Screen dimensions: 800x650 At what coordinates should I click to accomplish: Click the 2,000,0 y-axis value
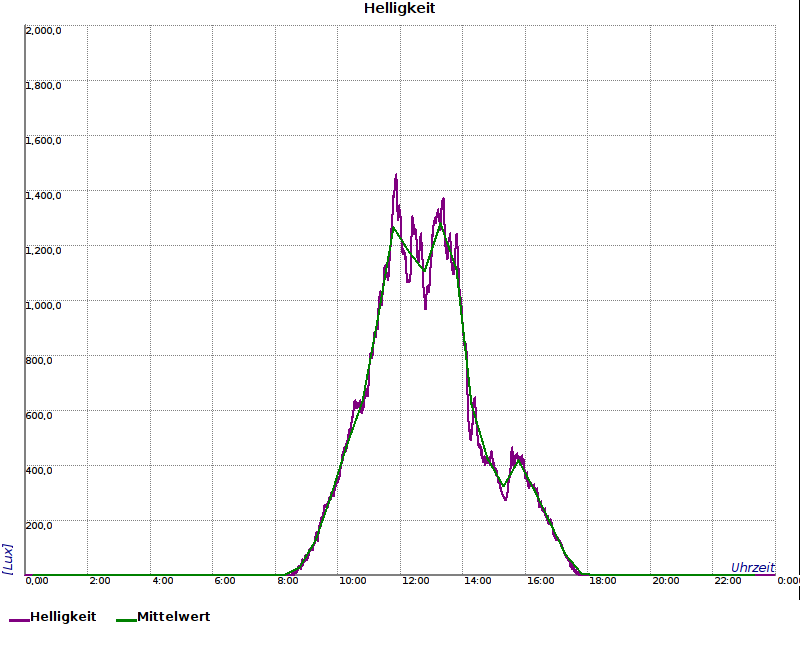click(43, 31)
